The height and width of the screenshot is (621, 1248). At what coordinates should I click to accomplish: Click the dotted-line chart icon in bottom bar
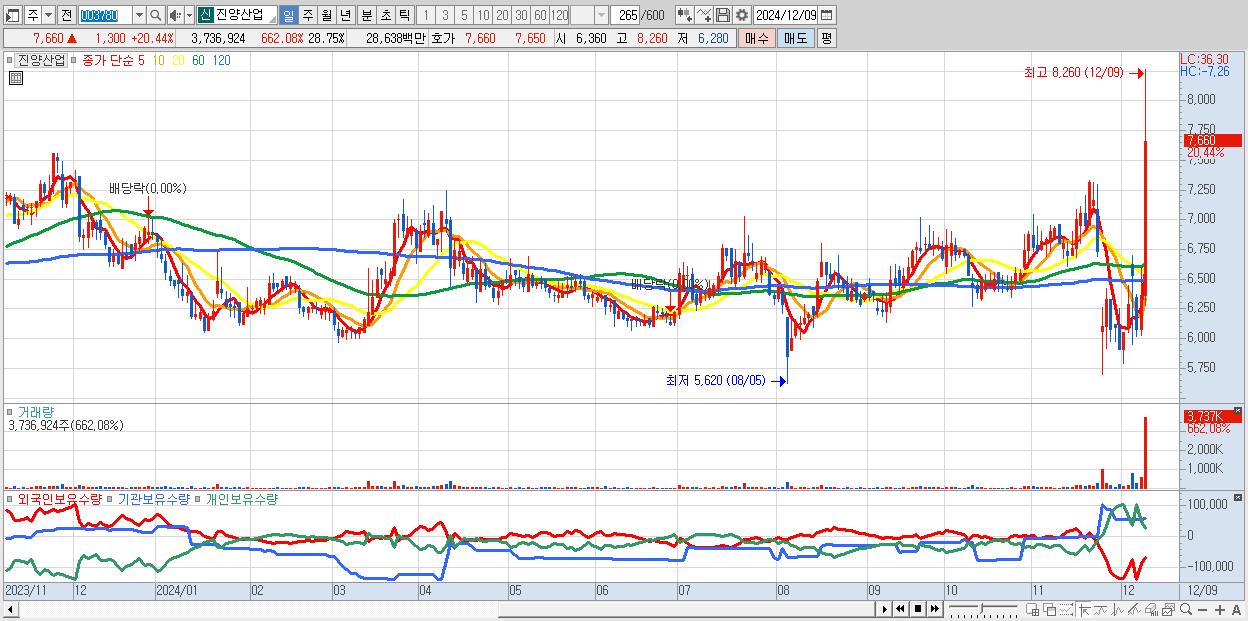pyautogui.click(x=1066, y=610)
